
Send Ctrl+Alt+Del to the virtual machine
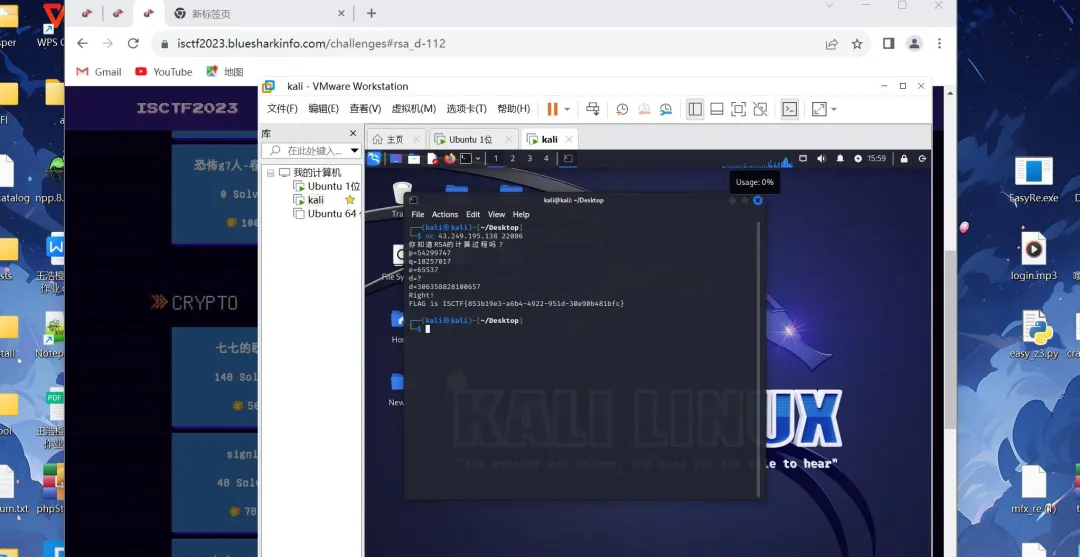tap(592, 109)
